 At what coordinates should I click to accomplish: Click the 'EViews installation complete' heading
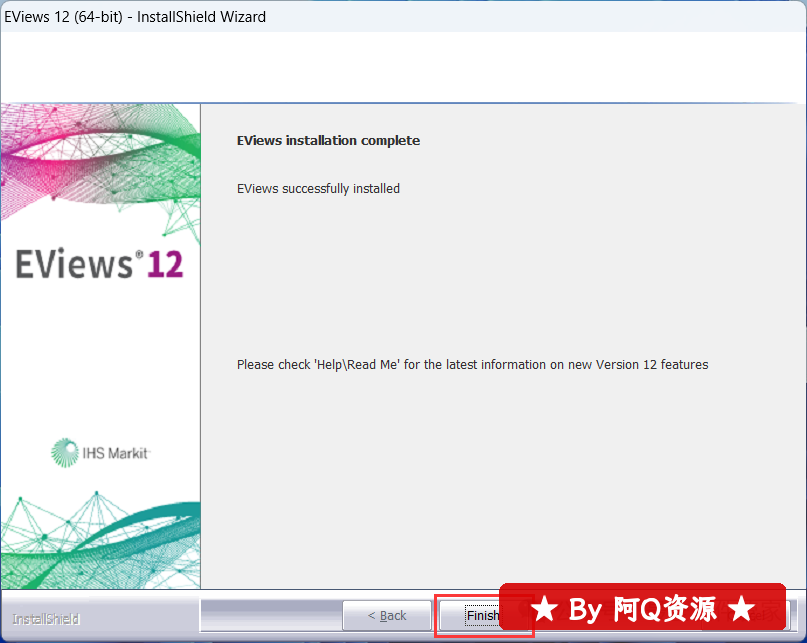coord(328,141)
